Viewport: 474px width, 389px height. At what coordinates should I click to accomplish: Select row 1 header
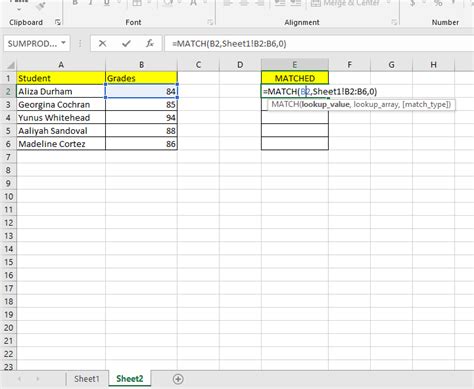[8, 78]
